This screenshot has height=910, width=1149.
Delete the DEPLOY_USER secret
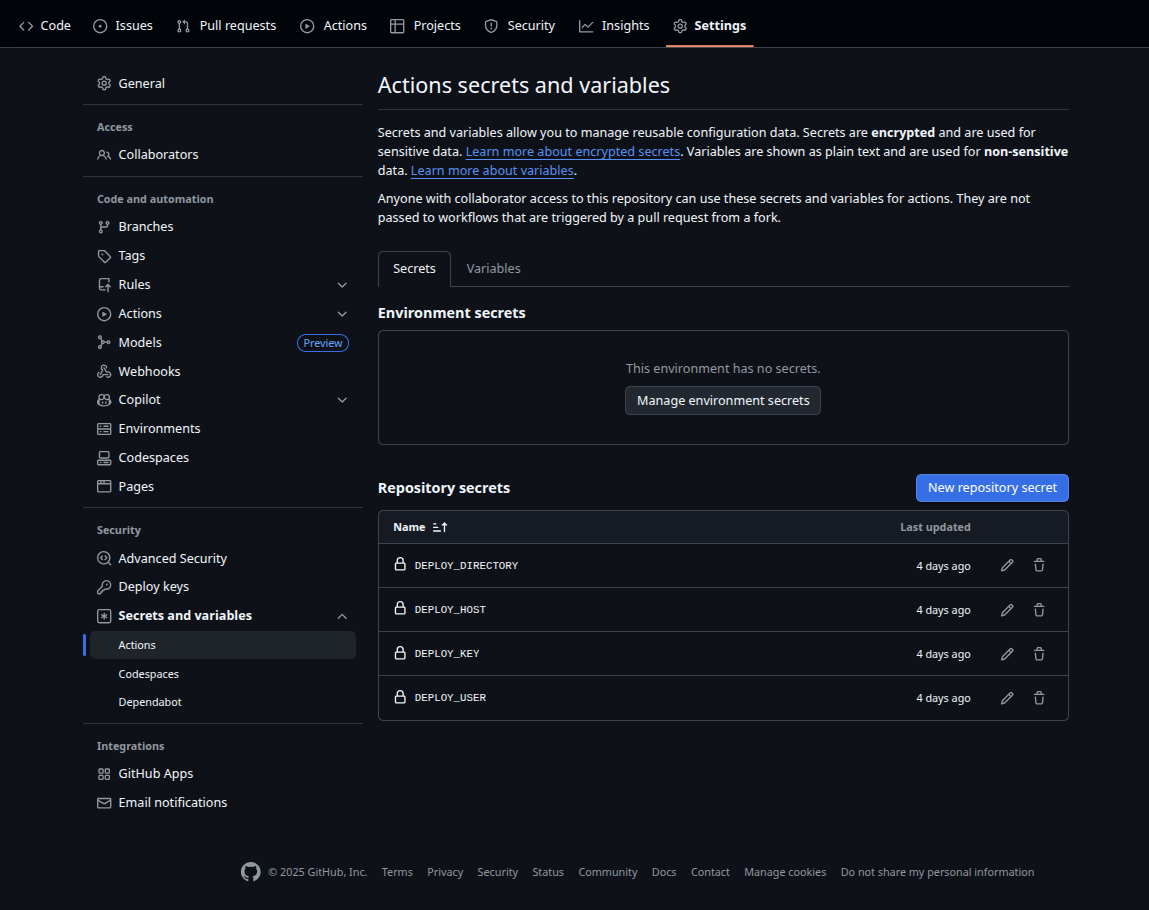[1039, 697]
